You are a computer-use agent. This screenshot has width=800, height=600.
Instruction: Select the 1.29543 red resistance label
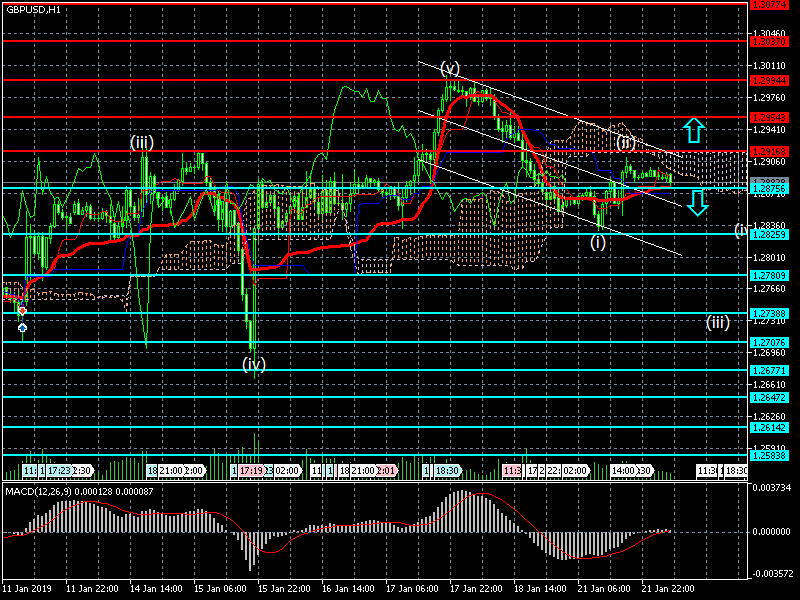773,117
